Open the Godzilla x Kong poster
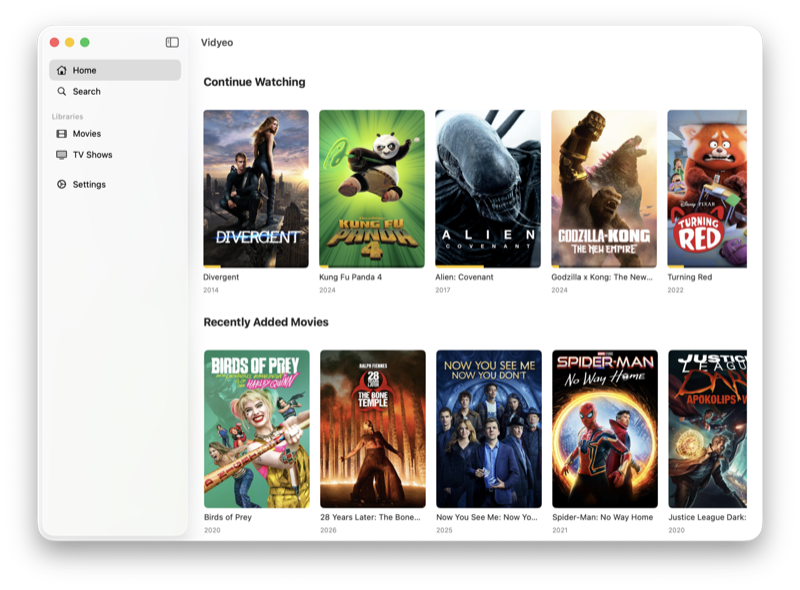800x590 pixels. (604, 189)
